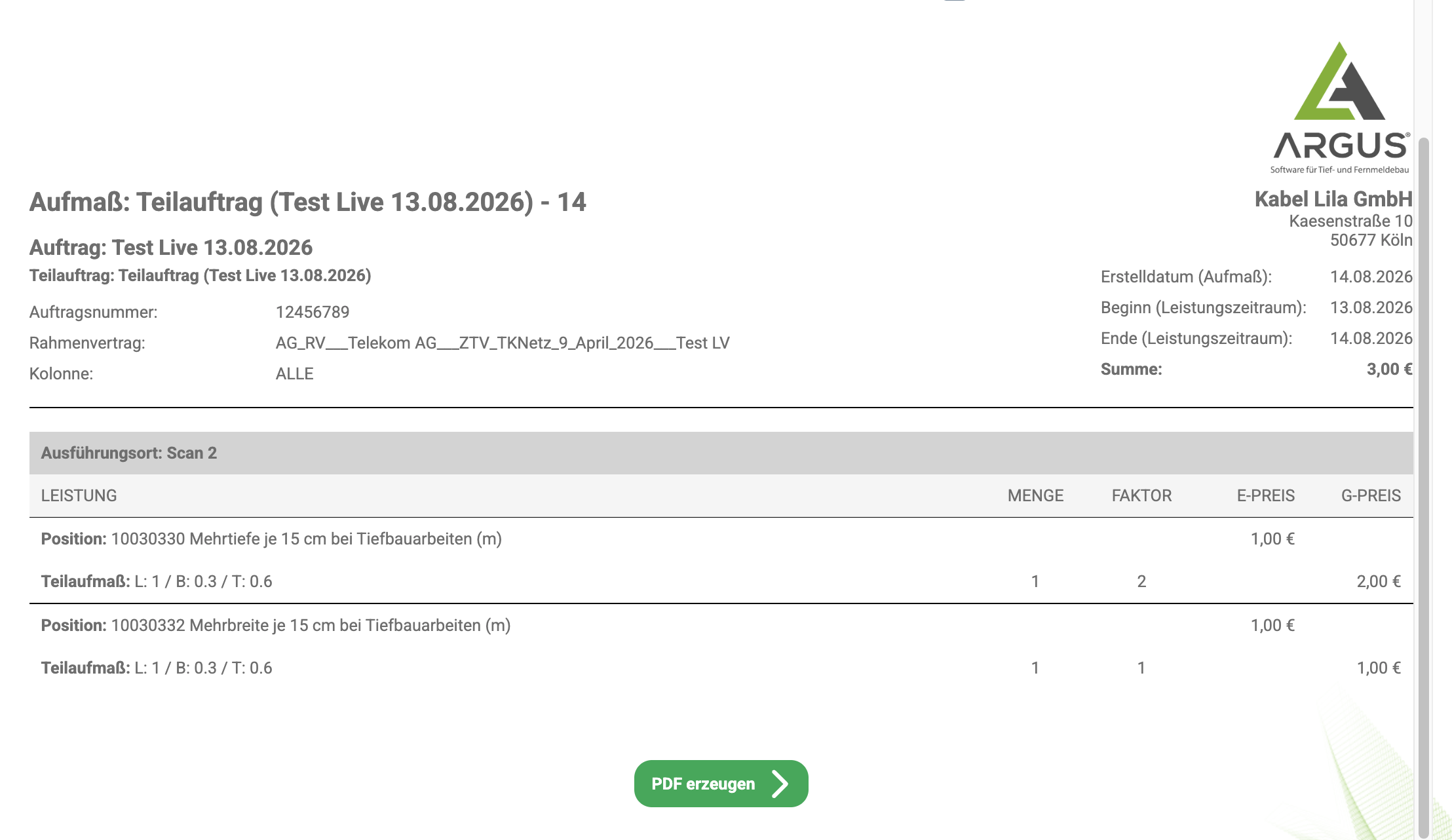Viewport: 1452px width, 840px height.
Task: Click the Aufmaß: Teilauftrag main heading
Action: 308,202
